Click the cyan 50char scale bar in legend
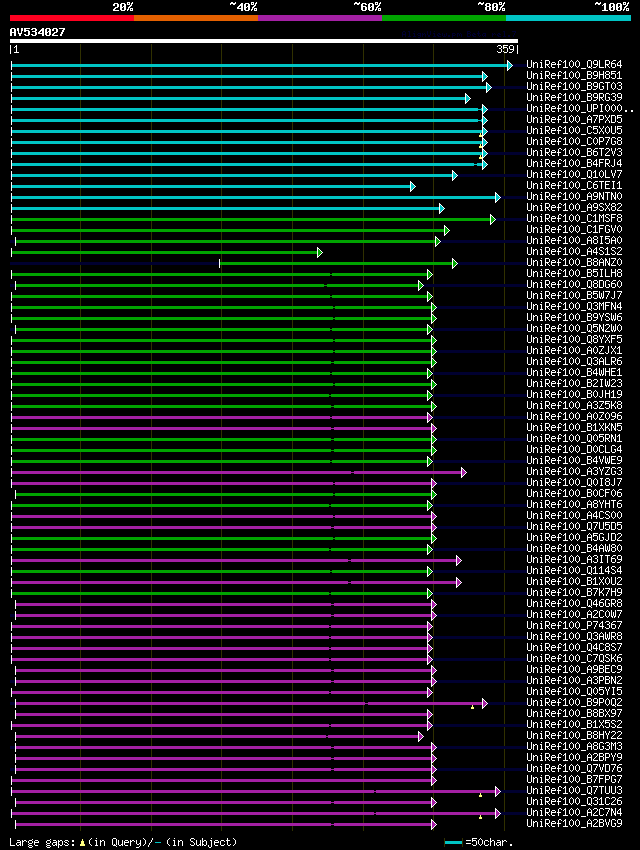Viewport: 640px width, 850px height. (x=453, y=843)
